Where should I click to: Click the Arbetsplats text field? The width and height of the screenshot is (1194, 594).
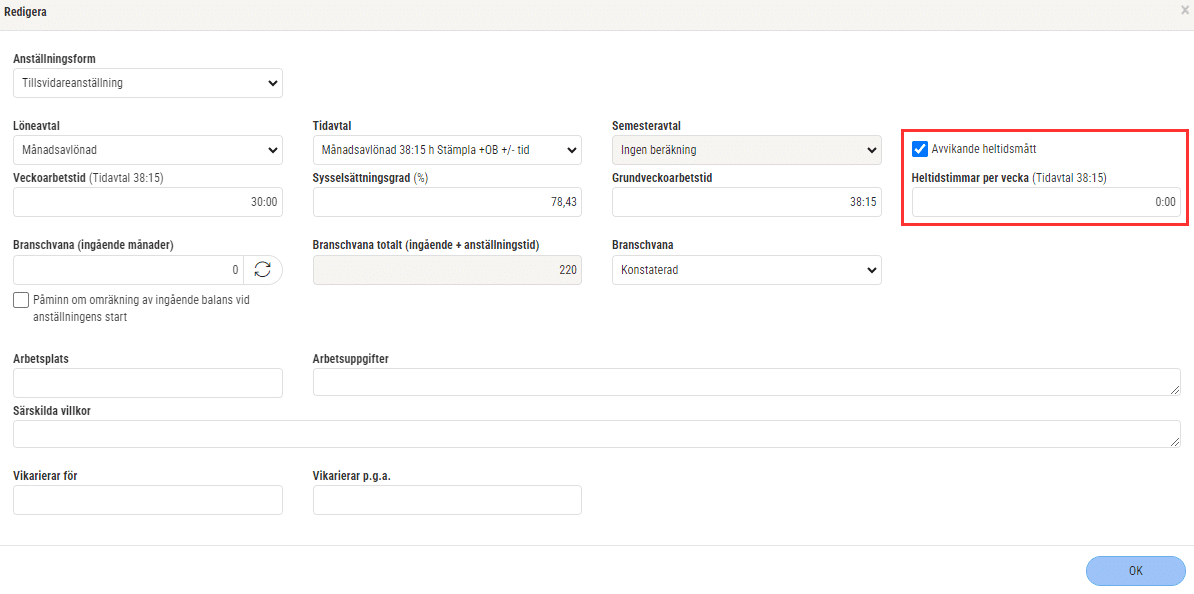point(148,383)
